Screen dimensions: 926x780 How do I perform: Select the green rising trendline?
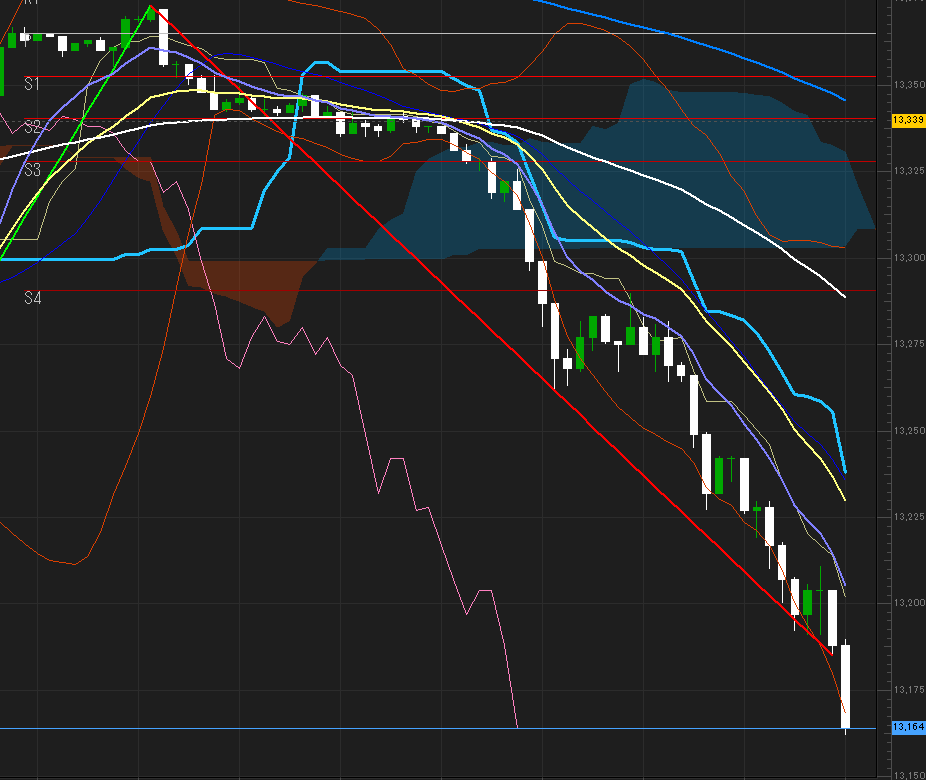[x=76, y=133]
